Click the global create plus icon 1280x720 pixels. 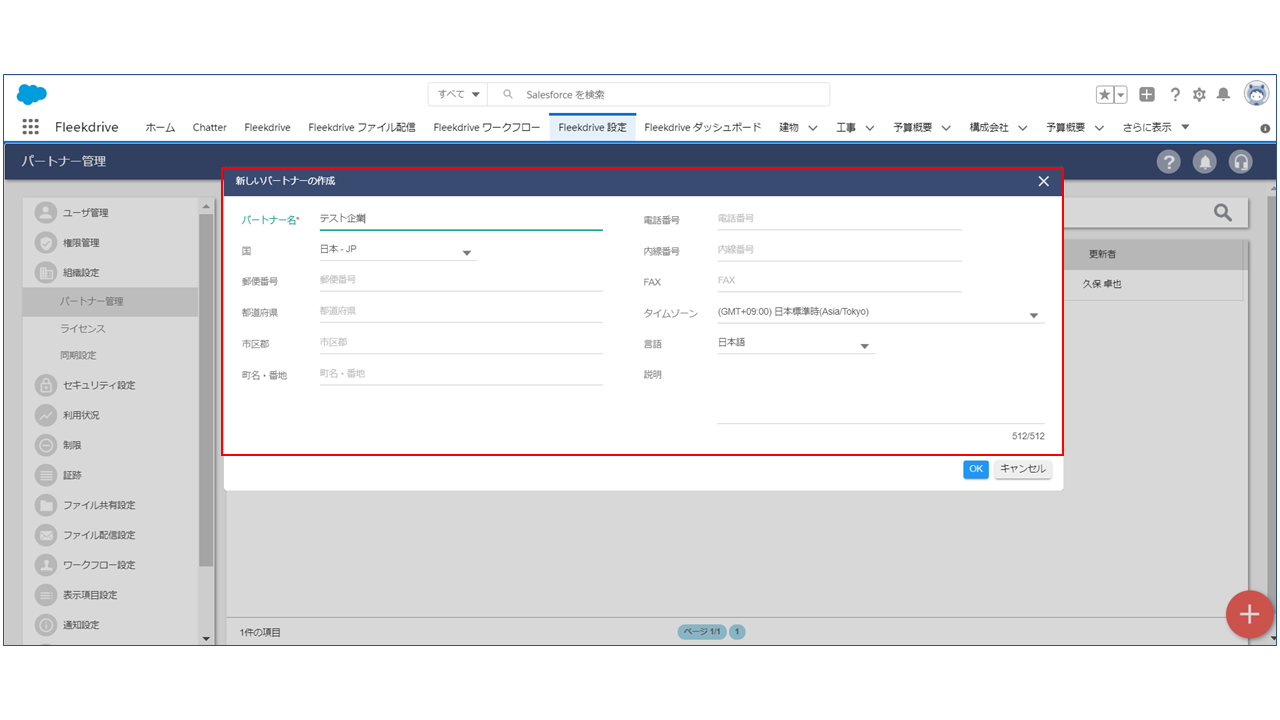(1147, 94)
